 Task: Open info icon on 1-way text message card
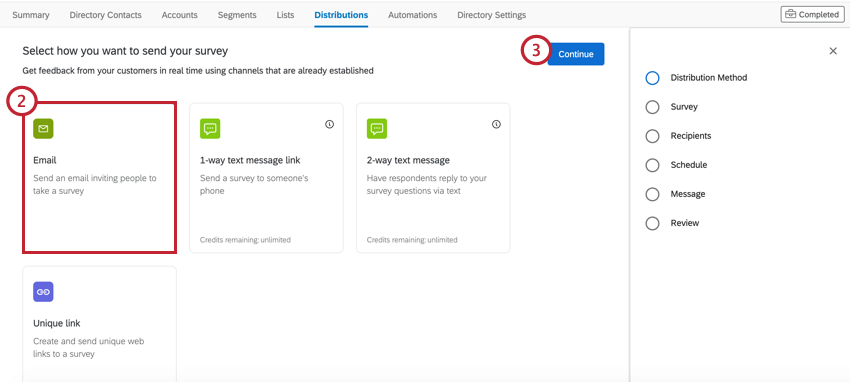[330, 124]
